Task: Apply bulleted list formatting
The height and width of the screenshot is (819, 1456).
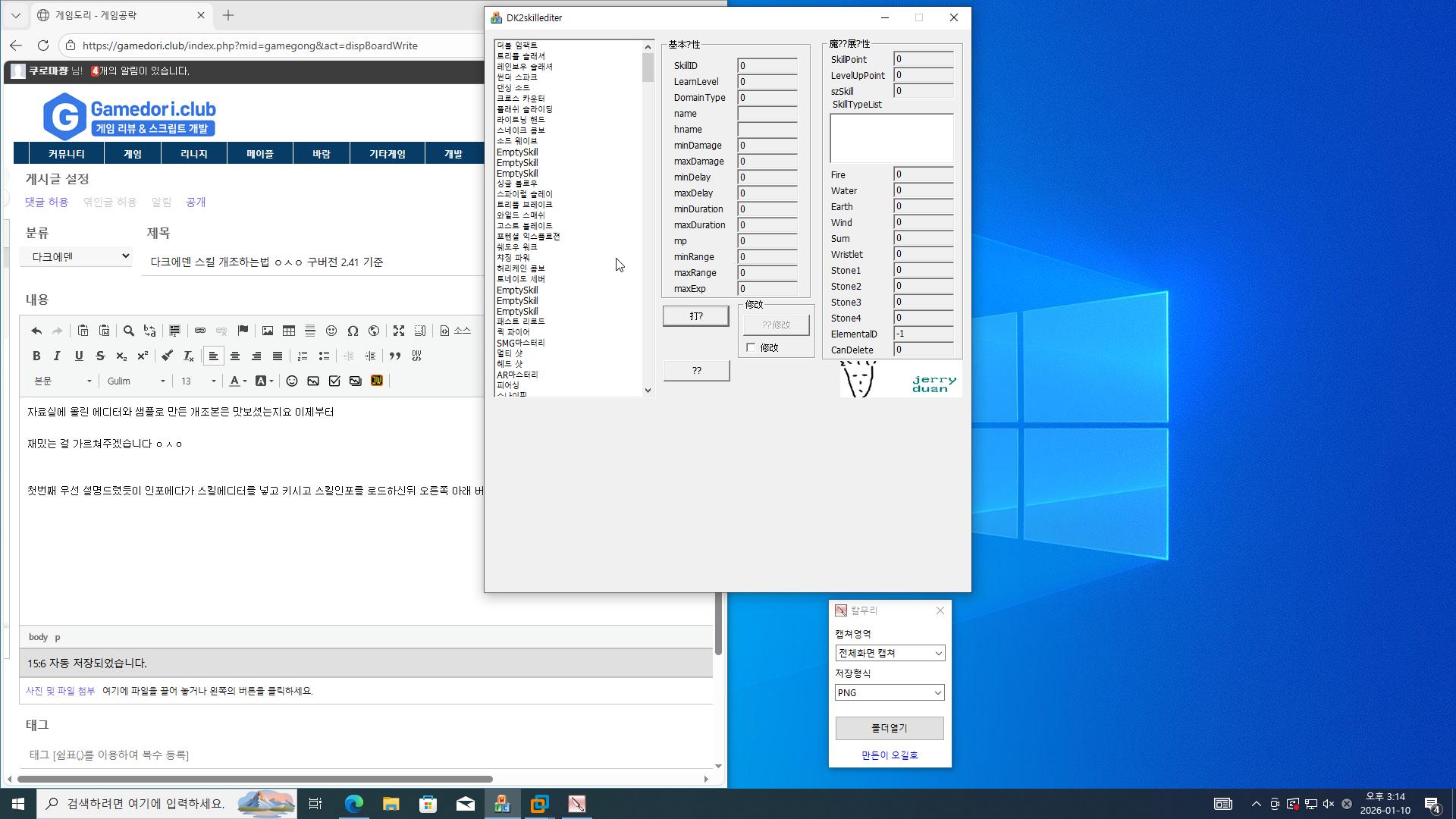Action: tap(324, 356)
